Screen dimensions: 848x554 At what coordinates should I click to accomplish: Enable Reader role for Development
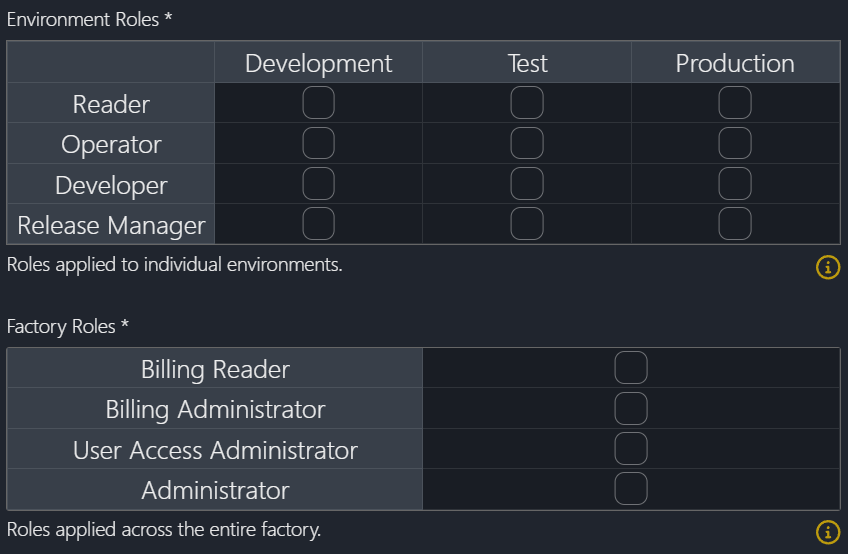(x=318, y=103)
